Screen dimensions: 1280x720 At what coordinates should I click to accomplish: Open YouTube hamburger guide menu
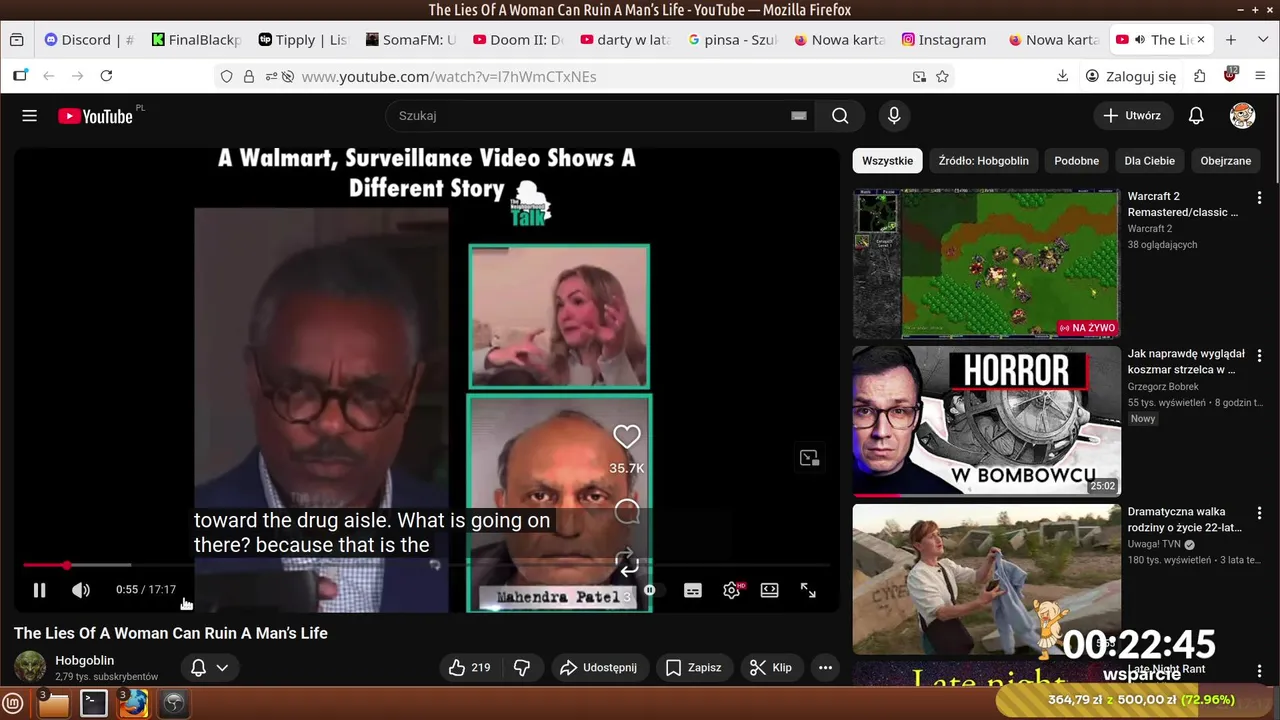(x=30, y=116)
